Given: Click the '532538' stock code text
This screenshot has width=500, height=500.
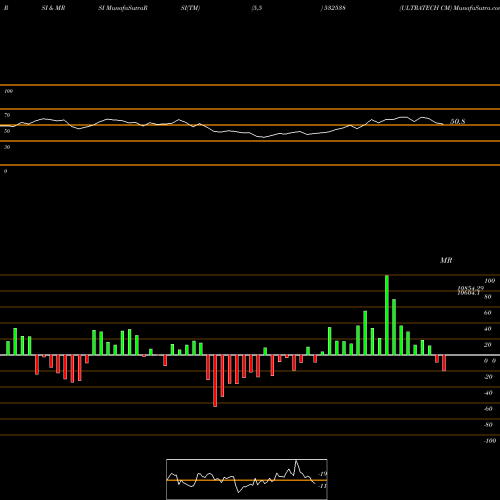Looking at the screenshot, I should pyautogui.click(x=334, y=8).
